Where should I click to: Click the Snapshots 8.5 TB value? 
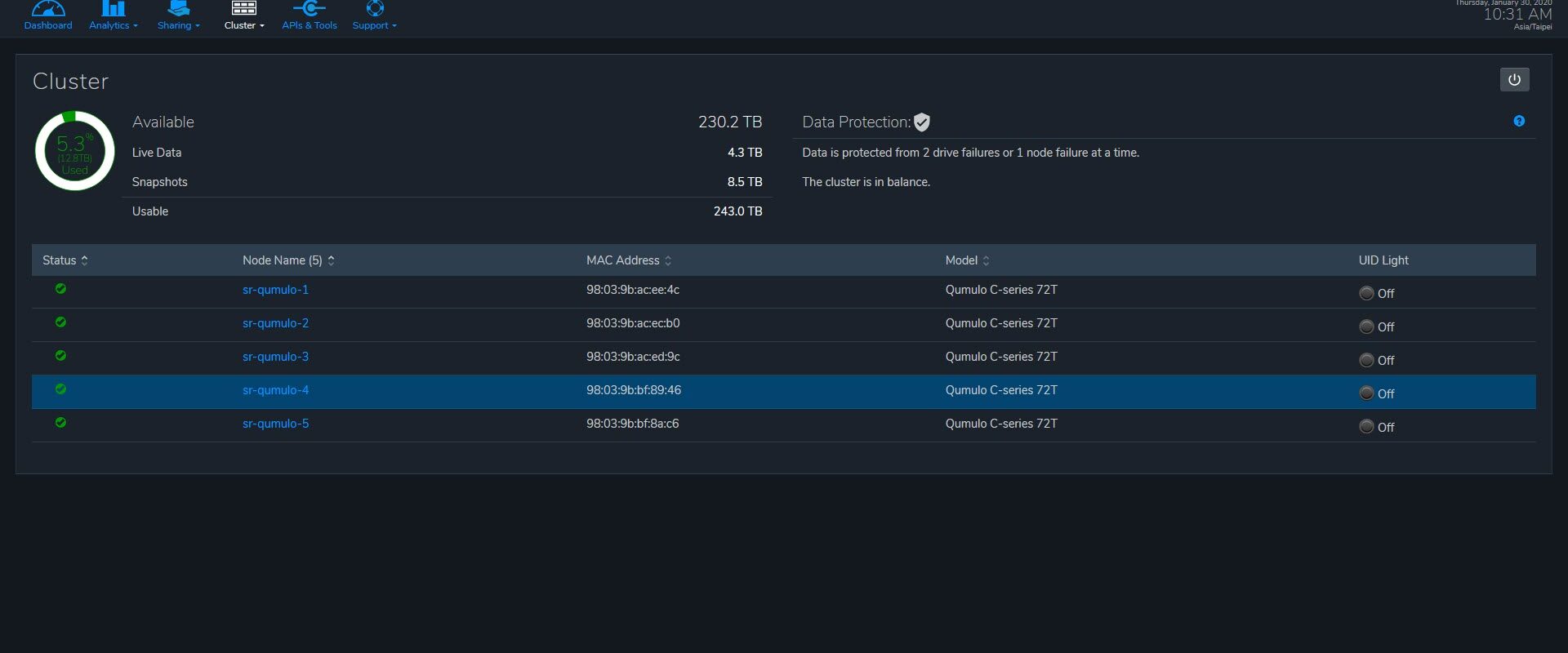(745, 182)
